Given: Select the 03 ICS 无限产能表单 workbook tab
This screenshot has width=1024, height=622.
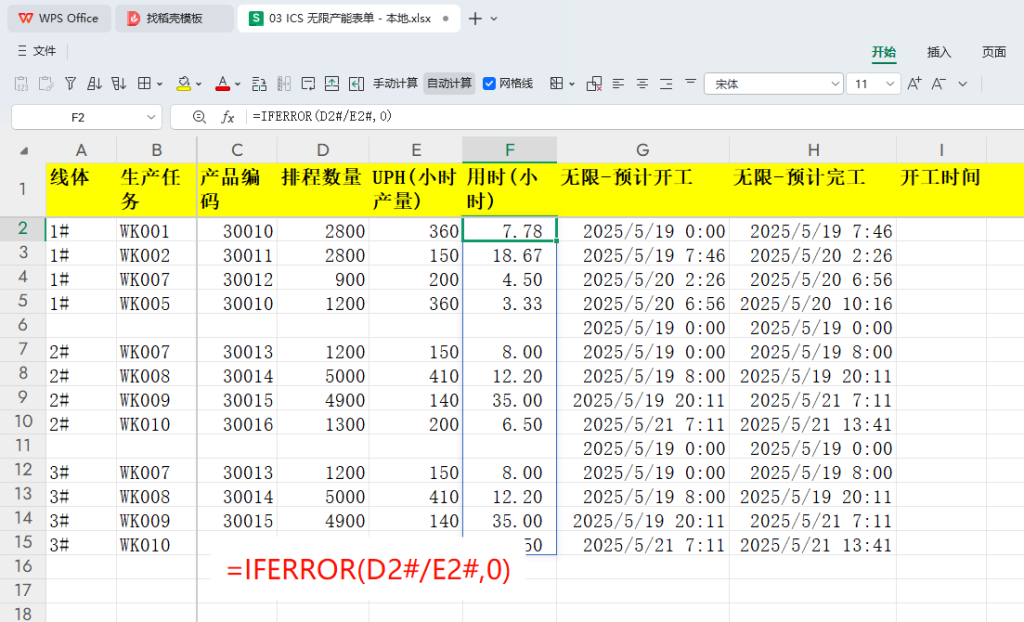Looking at the screenshot, I should tap(349, 18).
